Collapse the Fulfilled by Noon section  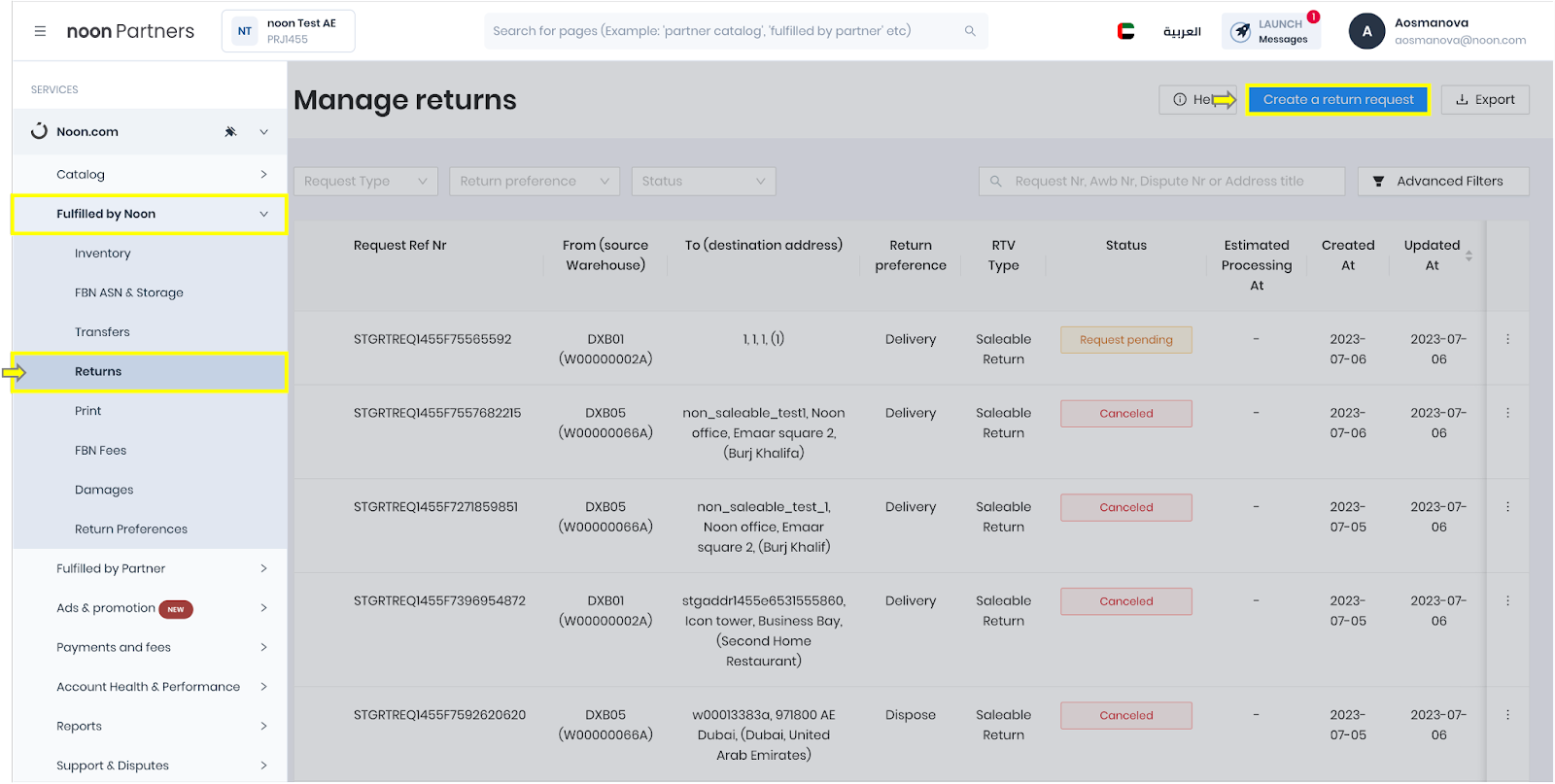point(263,214)
